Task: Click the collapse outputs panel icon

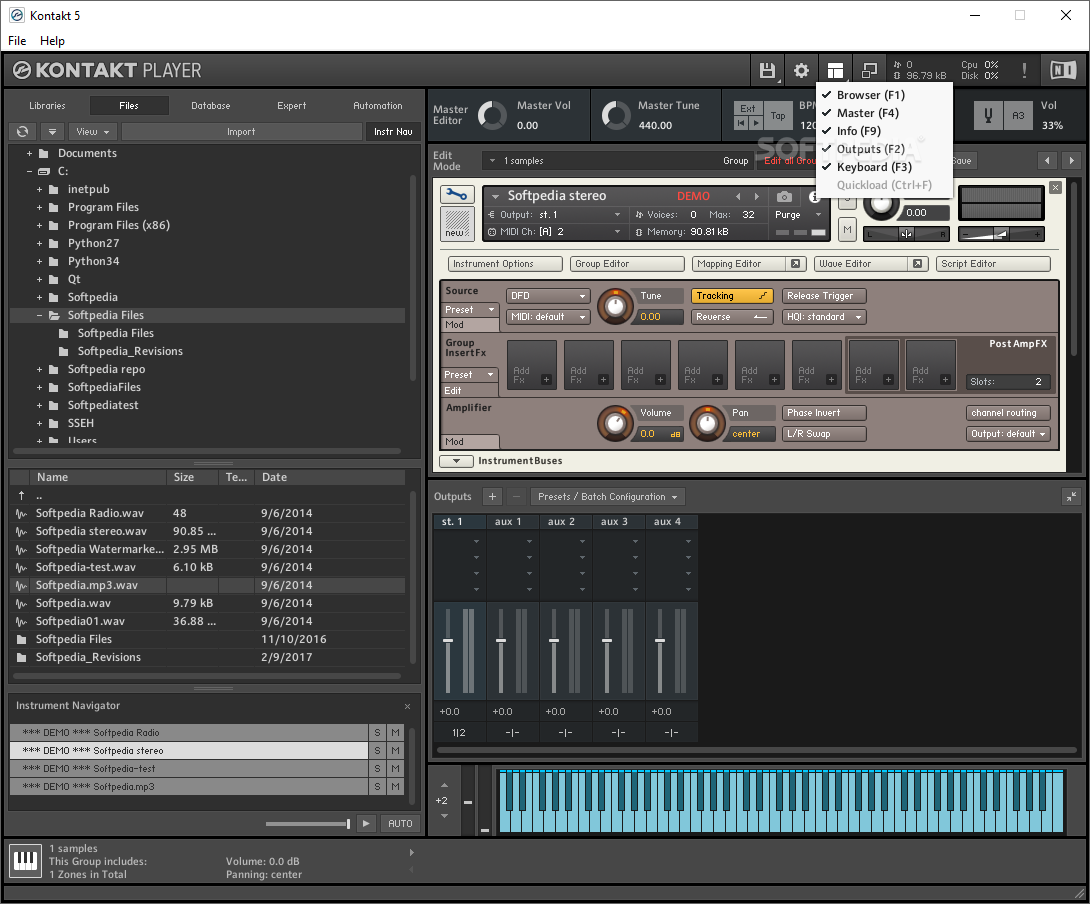Action: click(x=1071, y=497)
